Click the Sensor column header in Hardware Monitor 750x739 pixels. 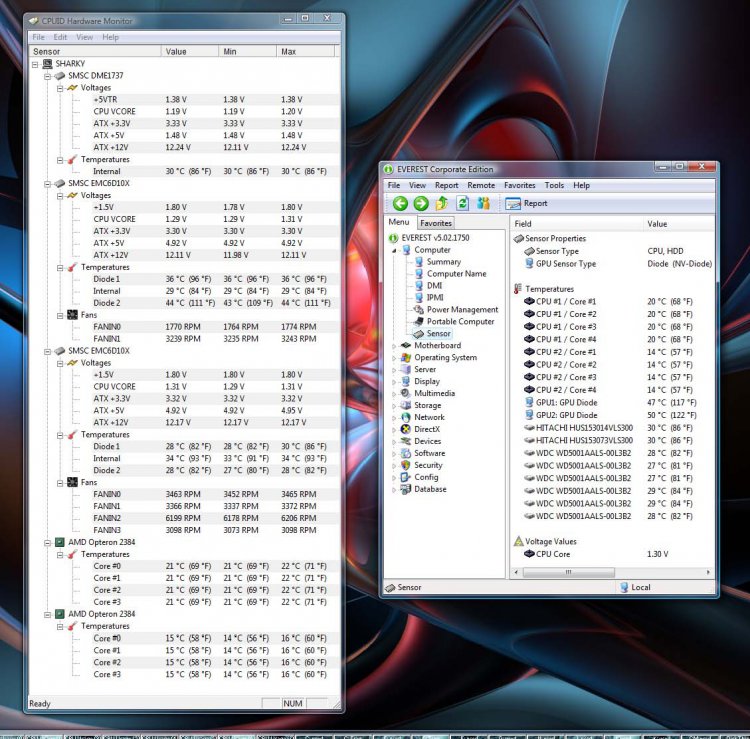[95, 51]
